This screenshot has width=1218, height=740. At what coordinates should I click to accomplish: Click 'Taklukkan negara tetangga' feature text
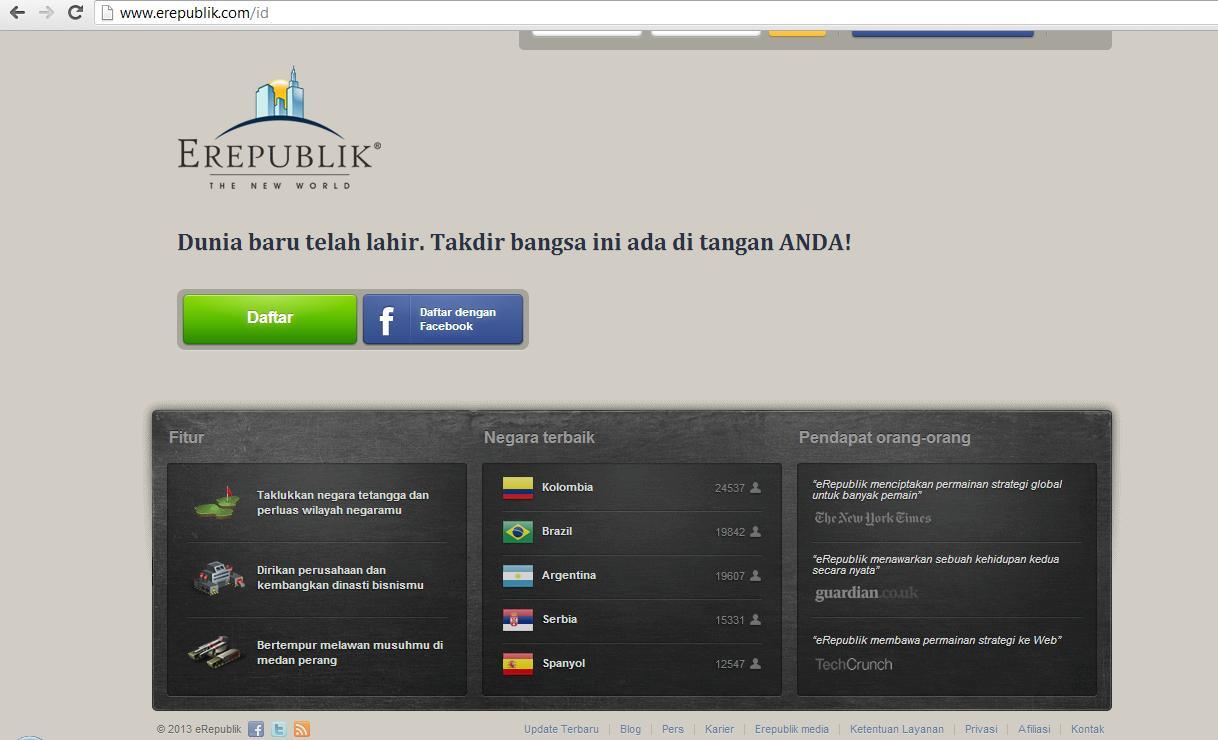coord(343,502)
